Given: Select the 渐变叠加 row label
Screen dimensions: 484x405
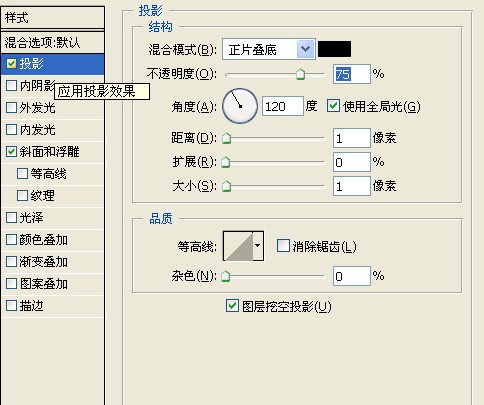Looking at the screenshot, I should (x=43, y=262).
